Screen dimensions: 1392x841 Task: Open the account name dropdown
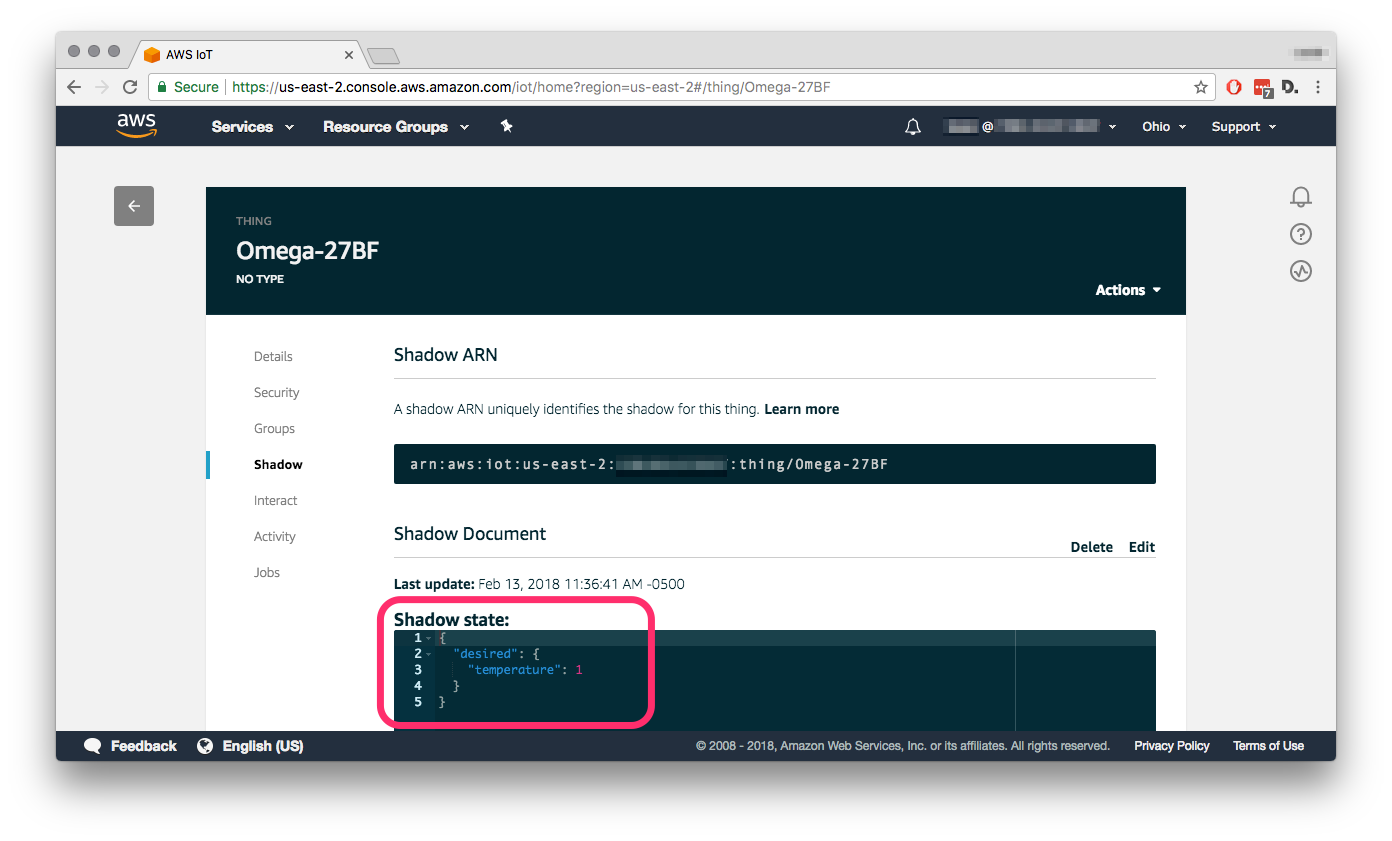tap(1030, 127)
